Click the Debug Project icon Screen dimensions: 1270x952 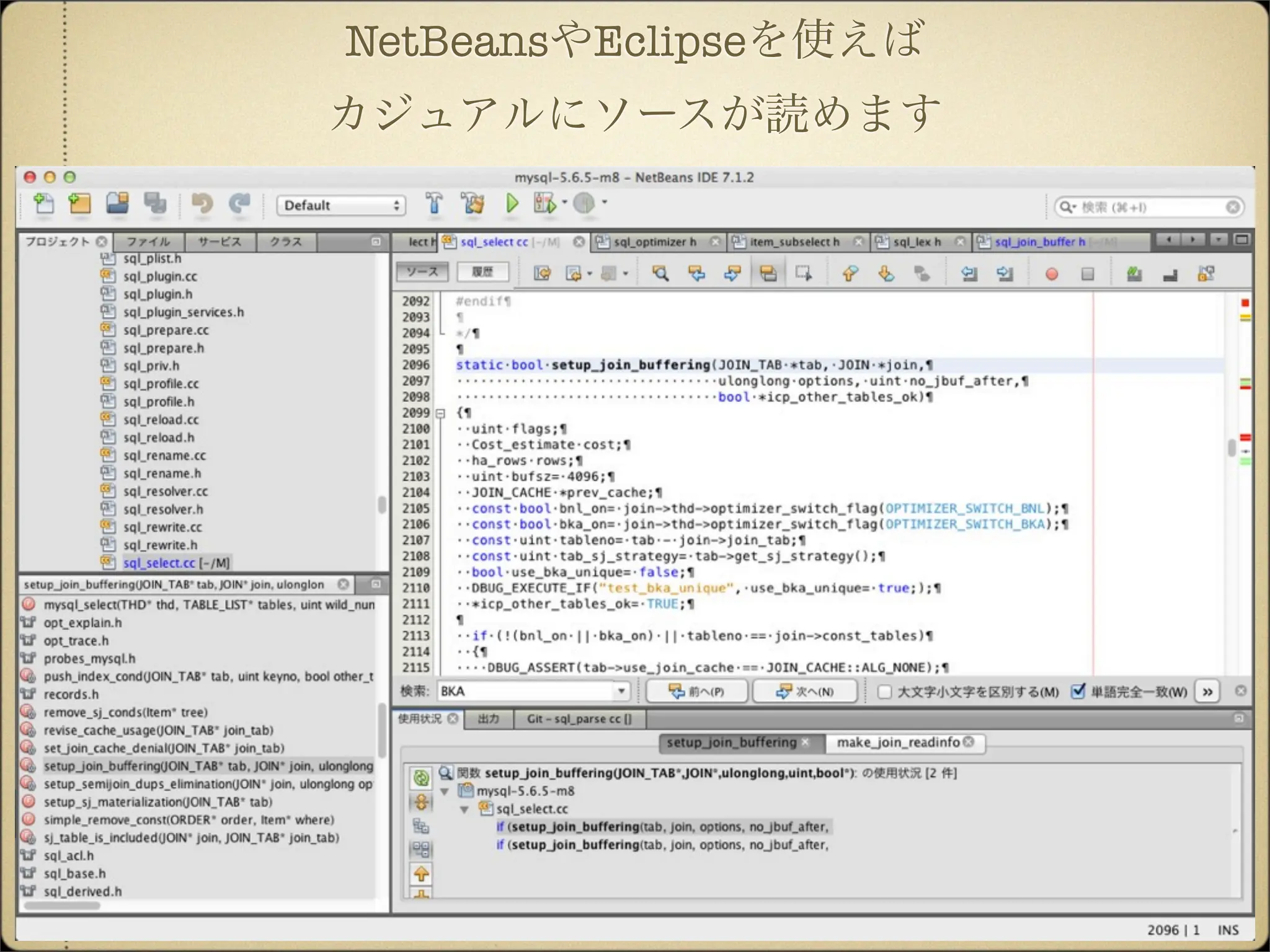[544, 203]
